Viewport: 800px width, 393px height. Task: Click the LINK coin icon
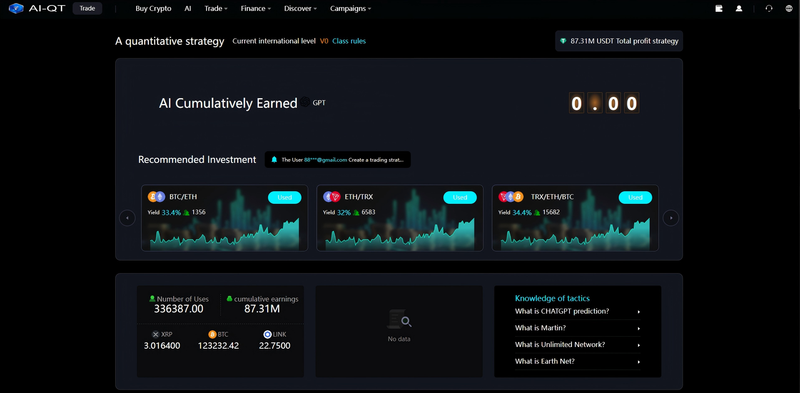[x=267, y=334]
